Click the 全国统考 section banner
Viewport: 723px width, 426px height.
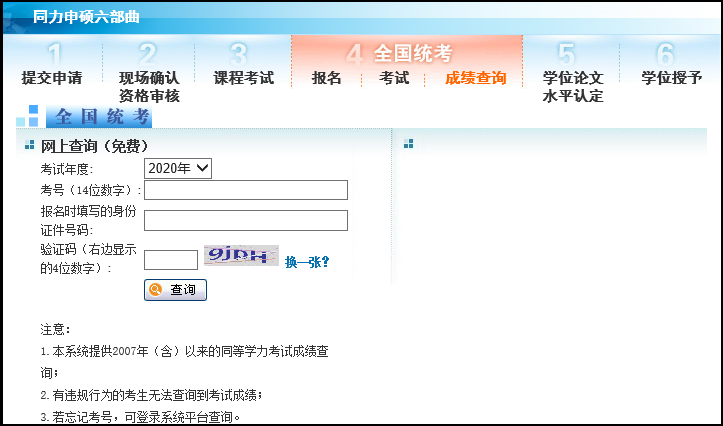tap(99, 116)
